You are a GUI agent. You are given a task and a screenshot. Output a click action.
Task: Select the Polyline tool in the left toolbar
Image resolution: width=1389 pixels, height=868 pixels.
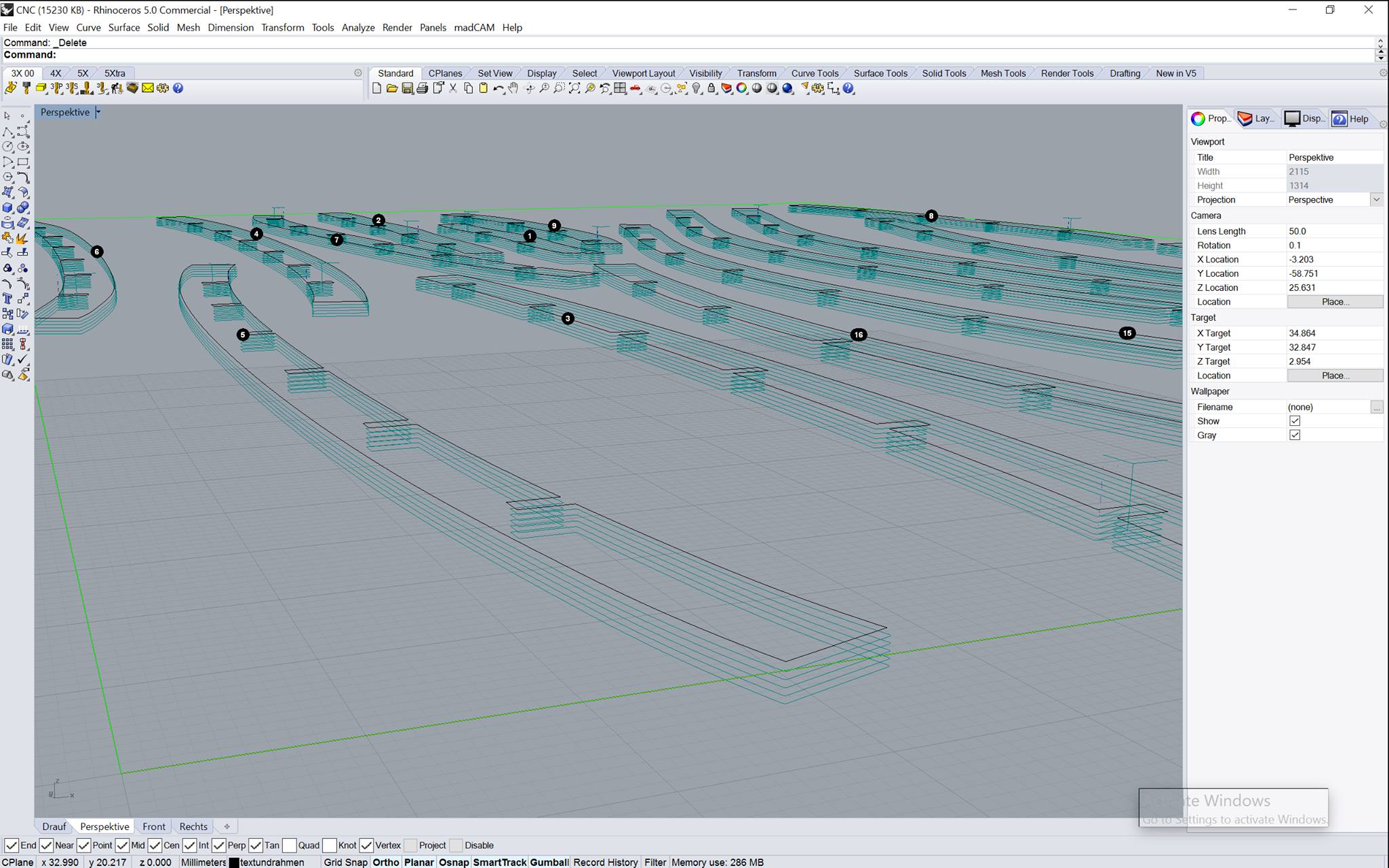coord(8,132)
